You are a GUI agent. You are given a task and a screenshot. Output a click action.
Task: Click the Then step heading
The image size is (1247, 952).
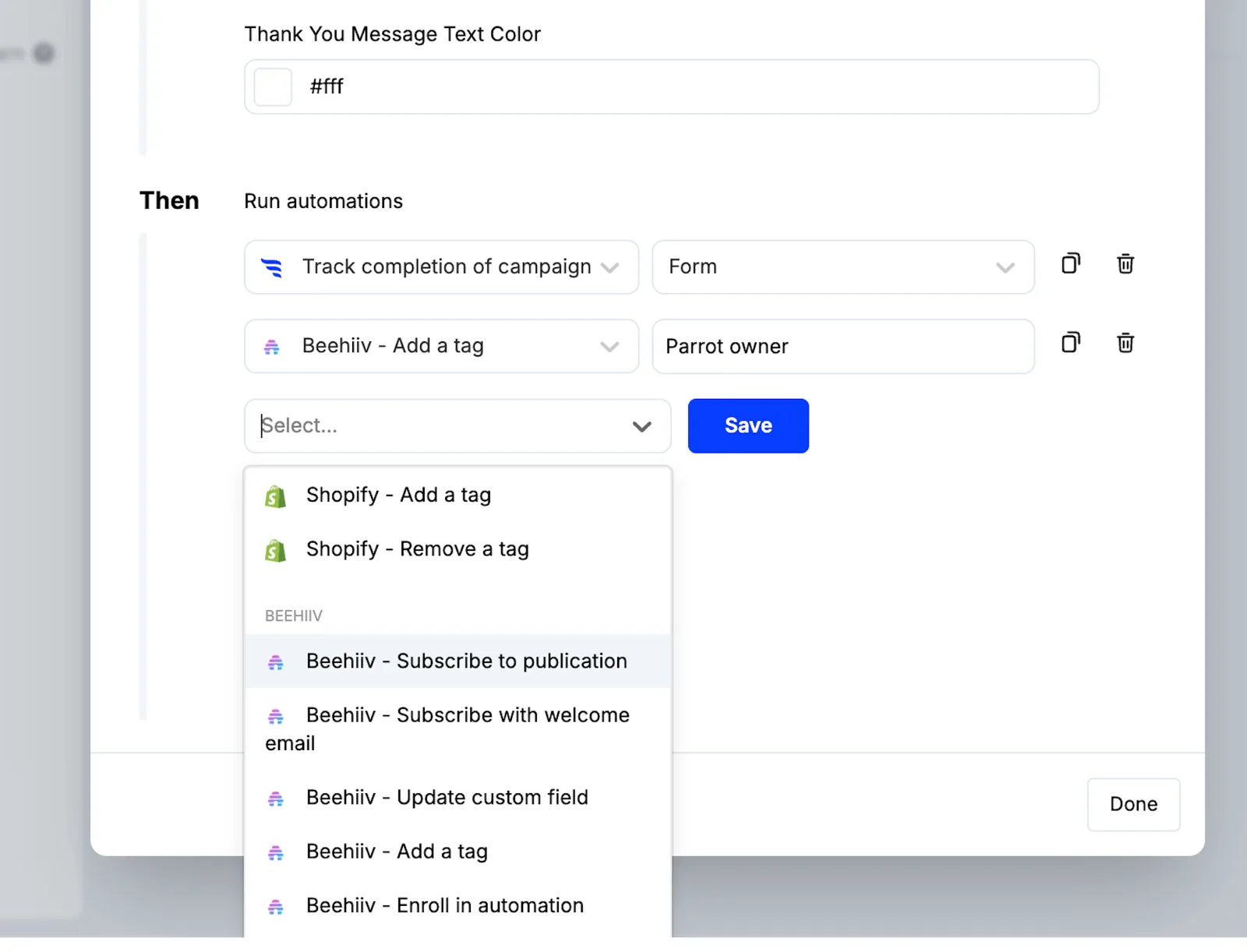(x=169, y=201)
